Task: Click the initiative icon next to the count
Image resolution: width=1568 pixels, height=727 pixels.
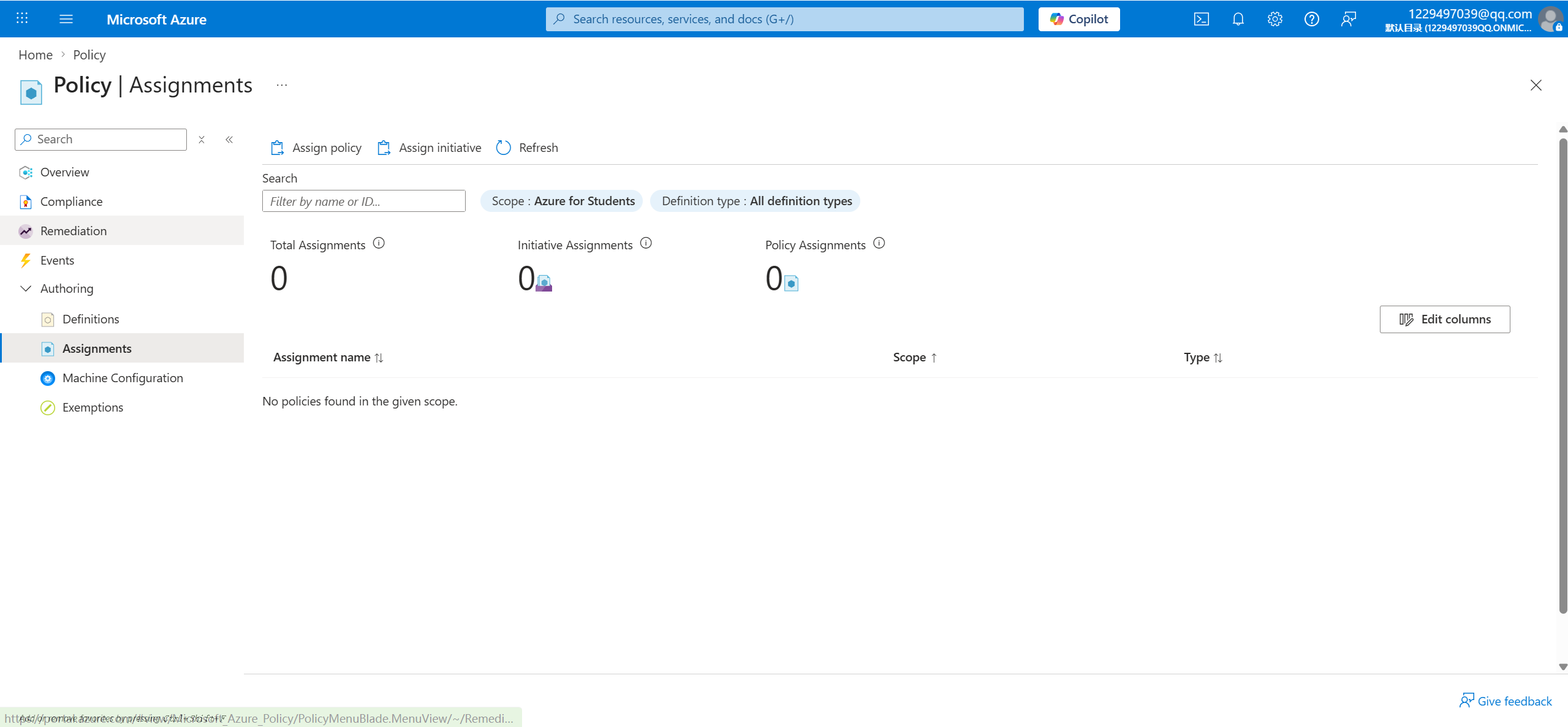Action: coord(544,282)
